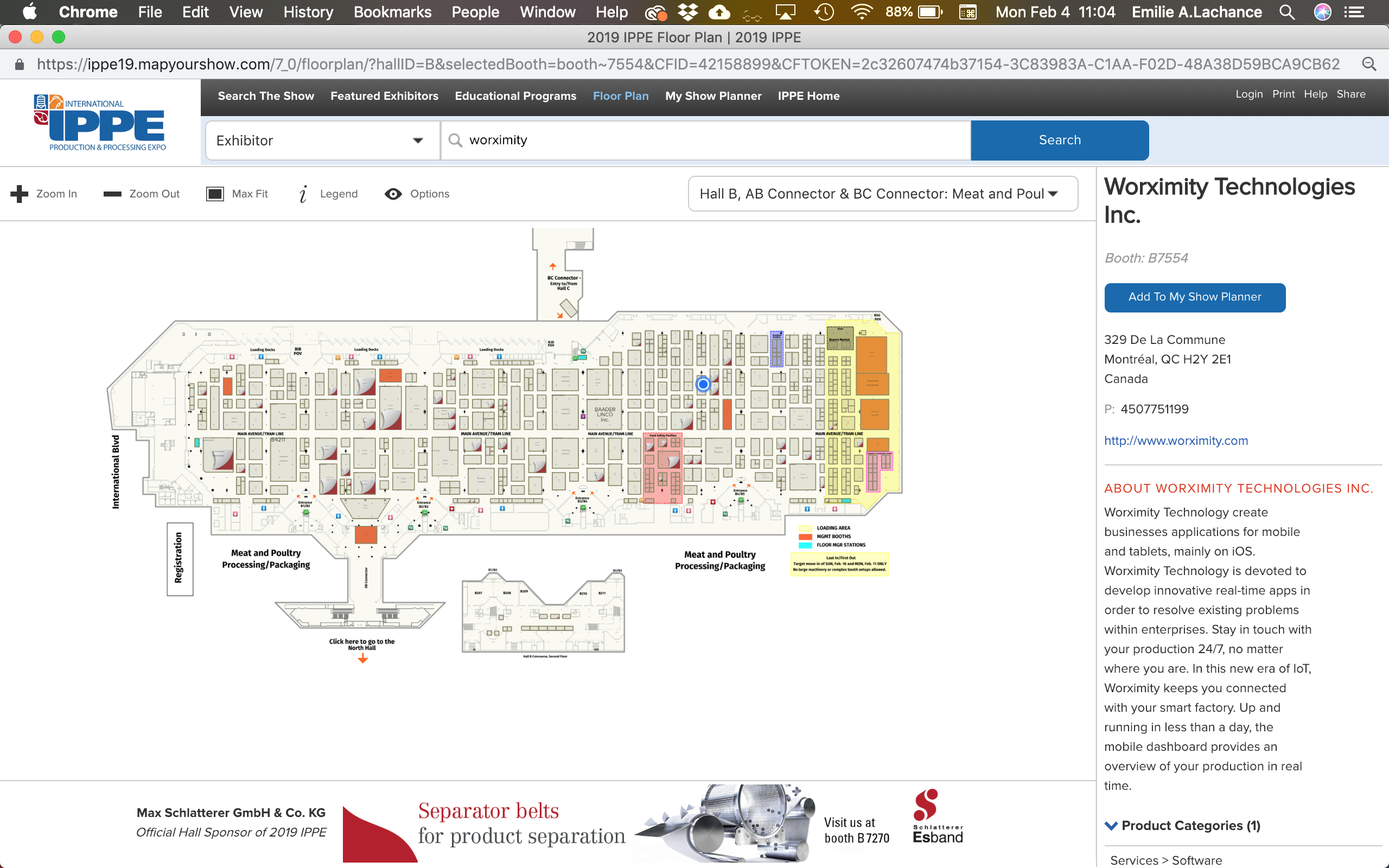Click the MGMT Booths orange legend swatch
Viewport: 1389px width, 868px height.
(x=805, y=536)
